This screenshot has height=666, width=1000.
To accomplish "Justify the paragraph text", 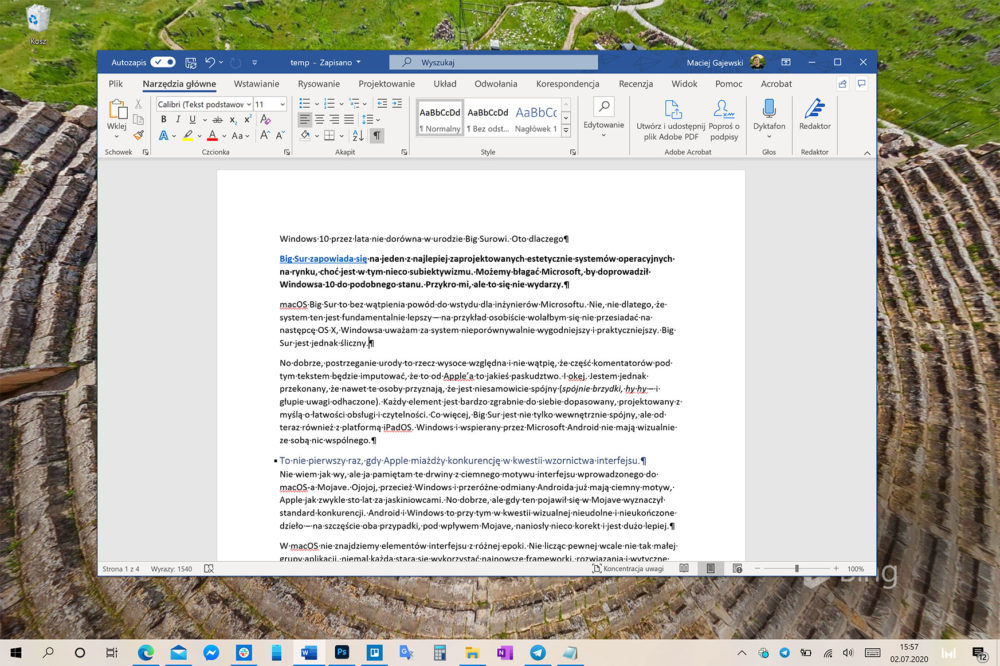I will [349, 119].
